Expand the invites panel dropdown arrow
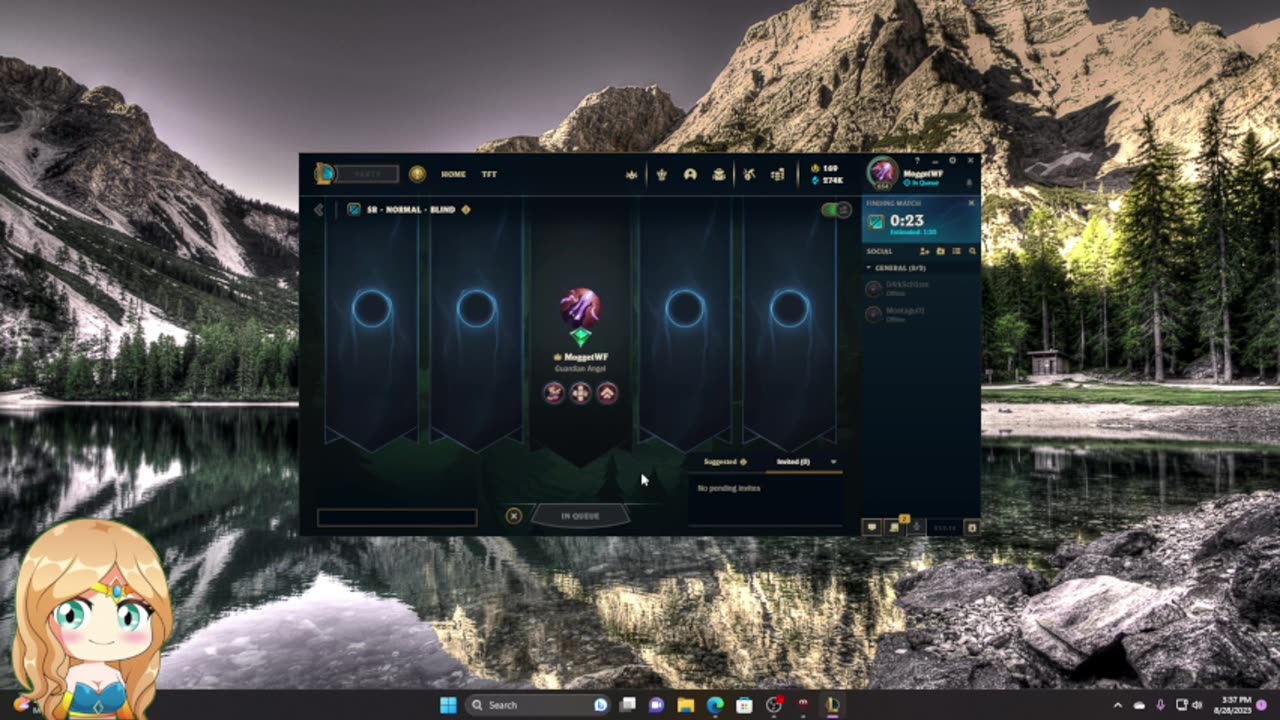The image size is (1280, 720). tap(833, 462)
